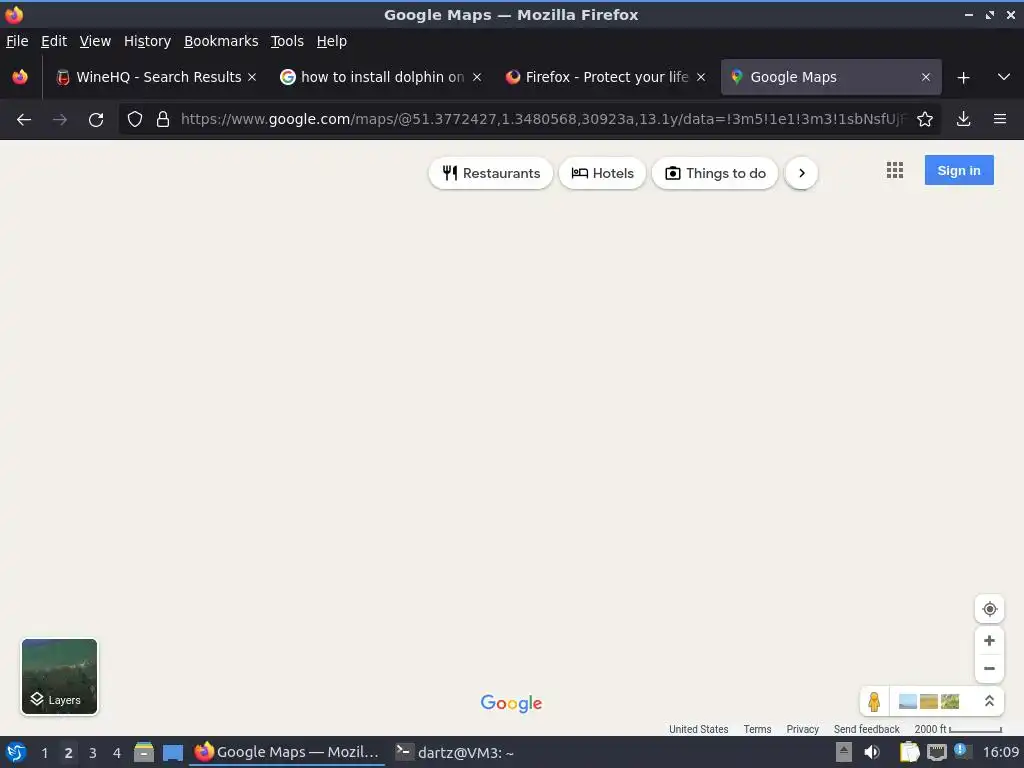Screen dimensions: 1024x768
Task: Open the imagery thumbnails strip
Action: [x=929, y=701]
